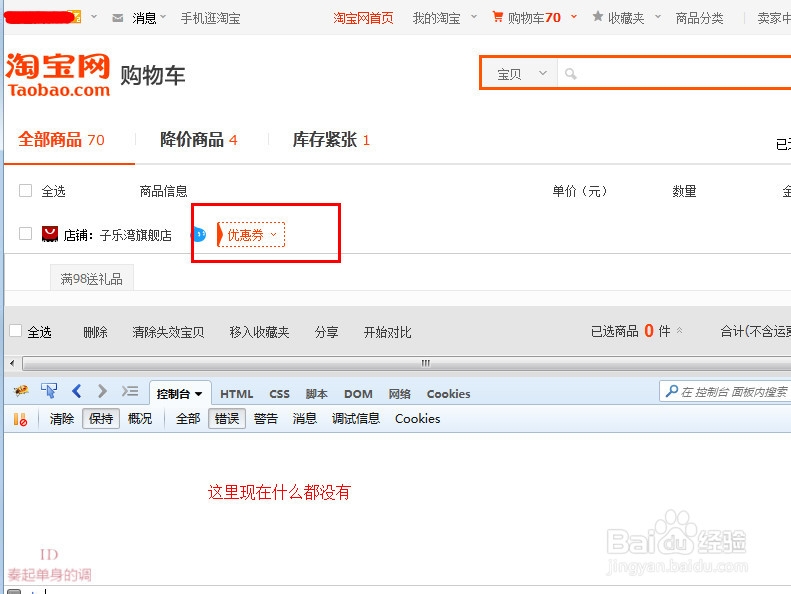Open the Firebug CSS tab
This screenshot has height=594, width=791.
[x=279, y=394]
